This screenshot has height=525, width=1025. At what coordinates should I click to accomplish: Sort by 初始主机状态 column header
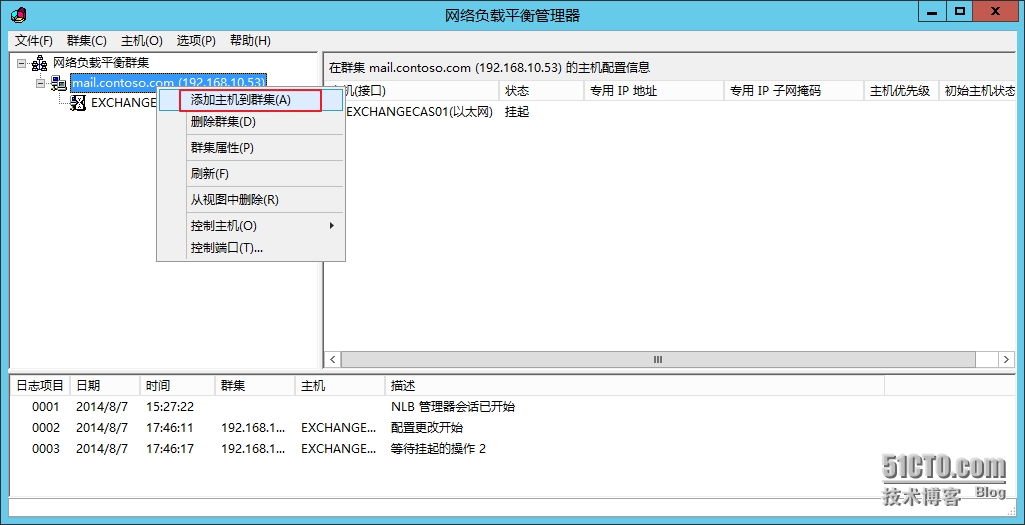(x=979, y=91)
